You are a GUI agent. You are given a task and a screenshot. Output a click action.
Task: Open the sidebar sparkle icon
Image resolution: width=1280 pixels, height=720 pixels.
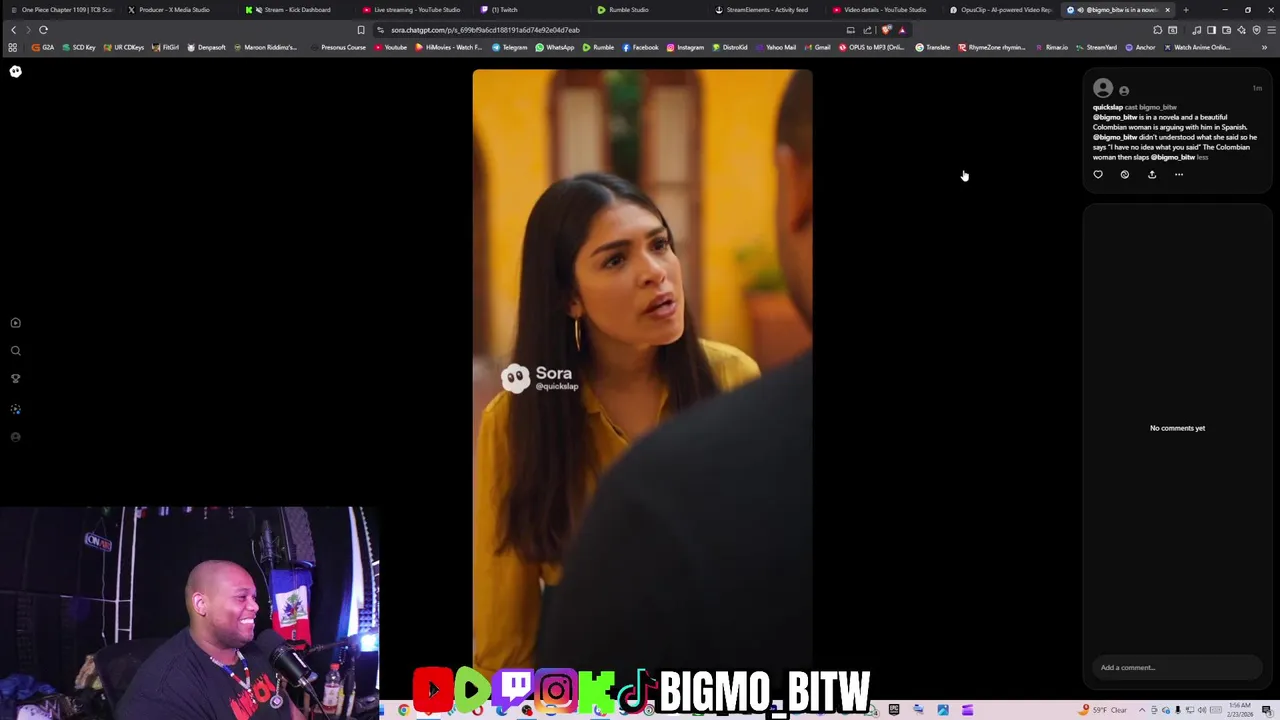click(15, 409)
